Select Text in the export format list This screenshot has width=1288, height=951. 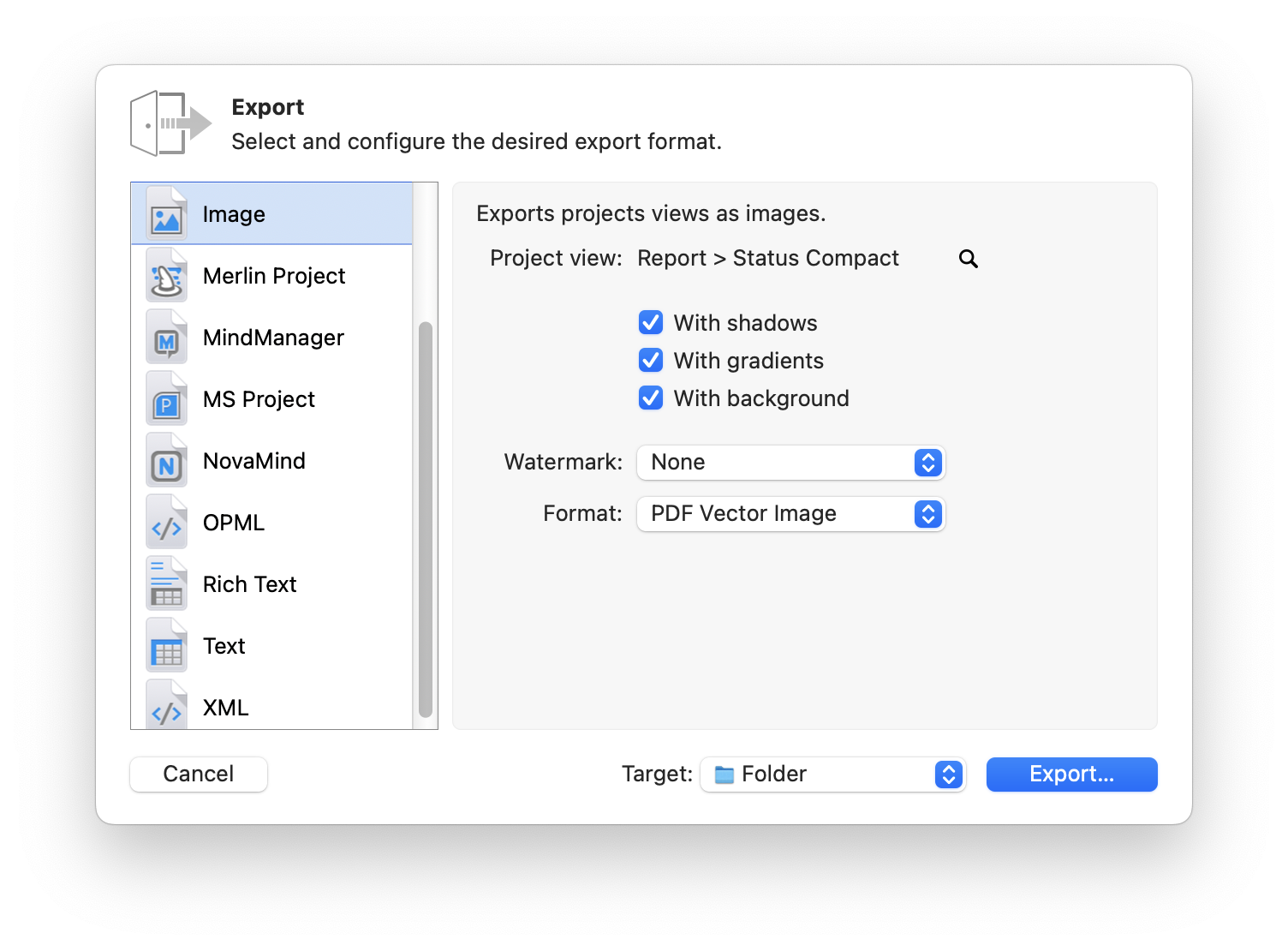pyautogui.click(x=223, y=645)
